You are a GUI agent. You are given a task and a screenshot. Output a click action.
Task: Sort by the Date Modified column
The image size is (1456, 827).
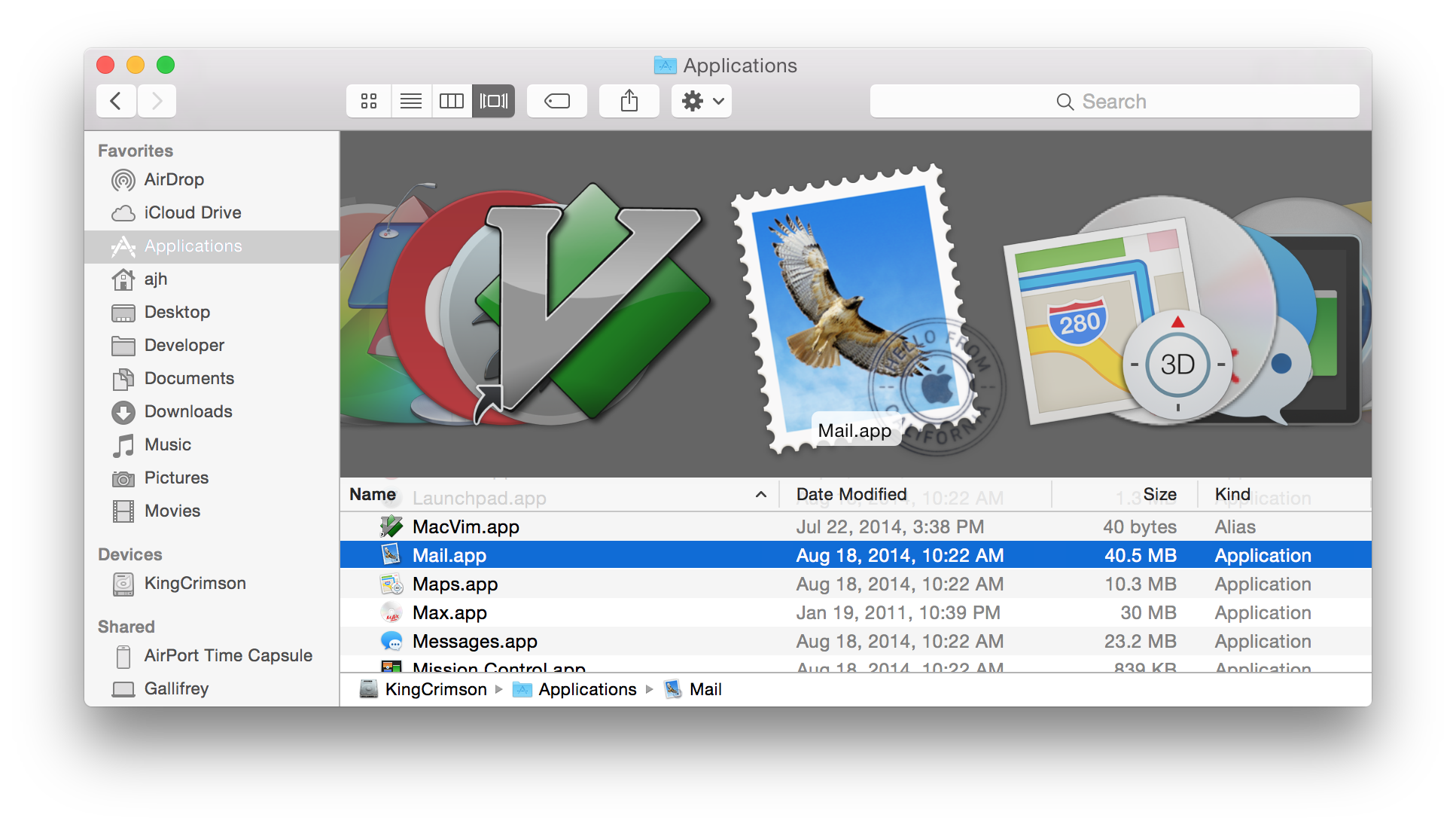915,494
